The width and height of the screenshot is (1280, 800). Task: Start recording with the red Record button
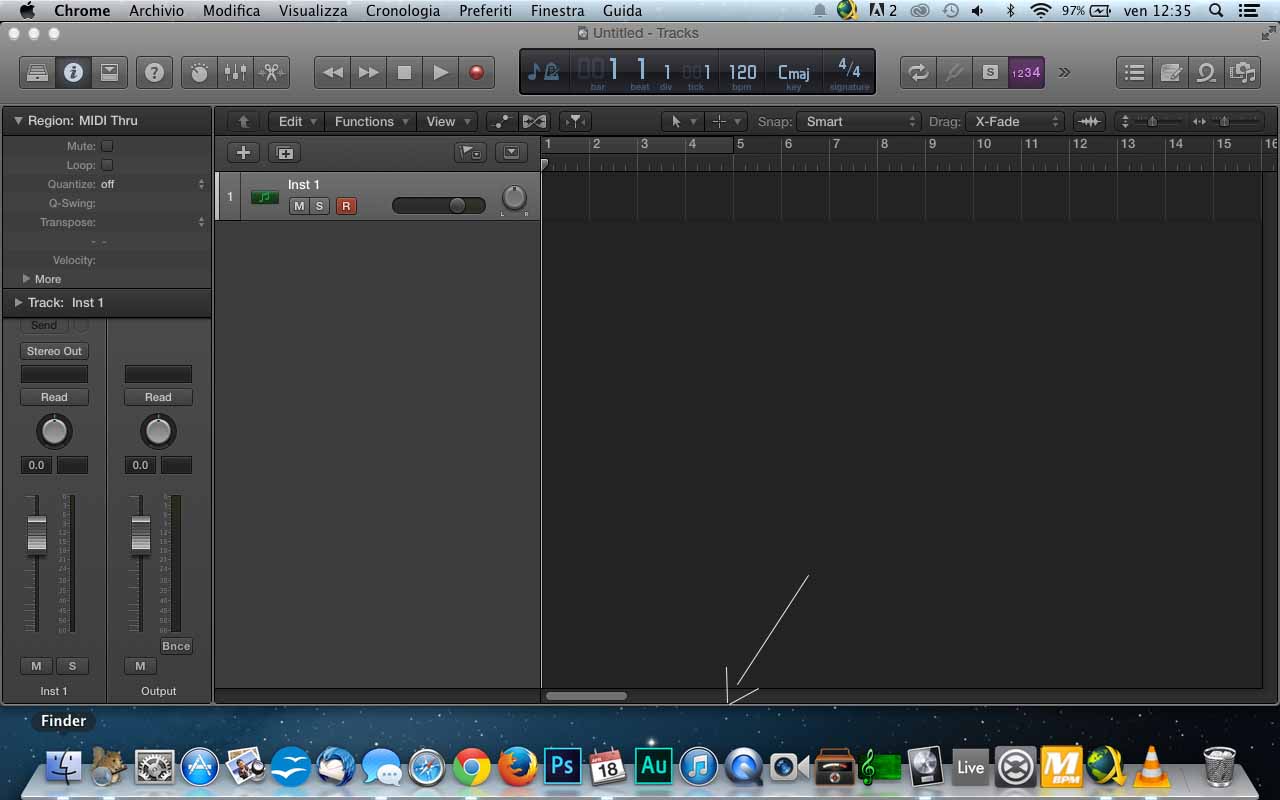pos(477,72)
